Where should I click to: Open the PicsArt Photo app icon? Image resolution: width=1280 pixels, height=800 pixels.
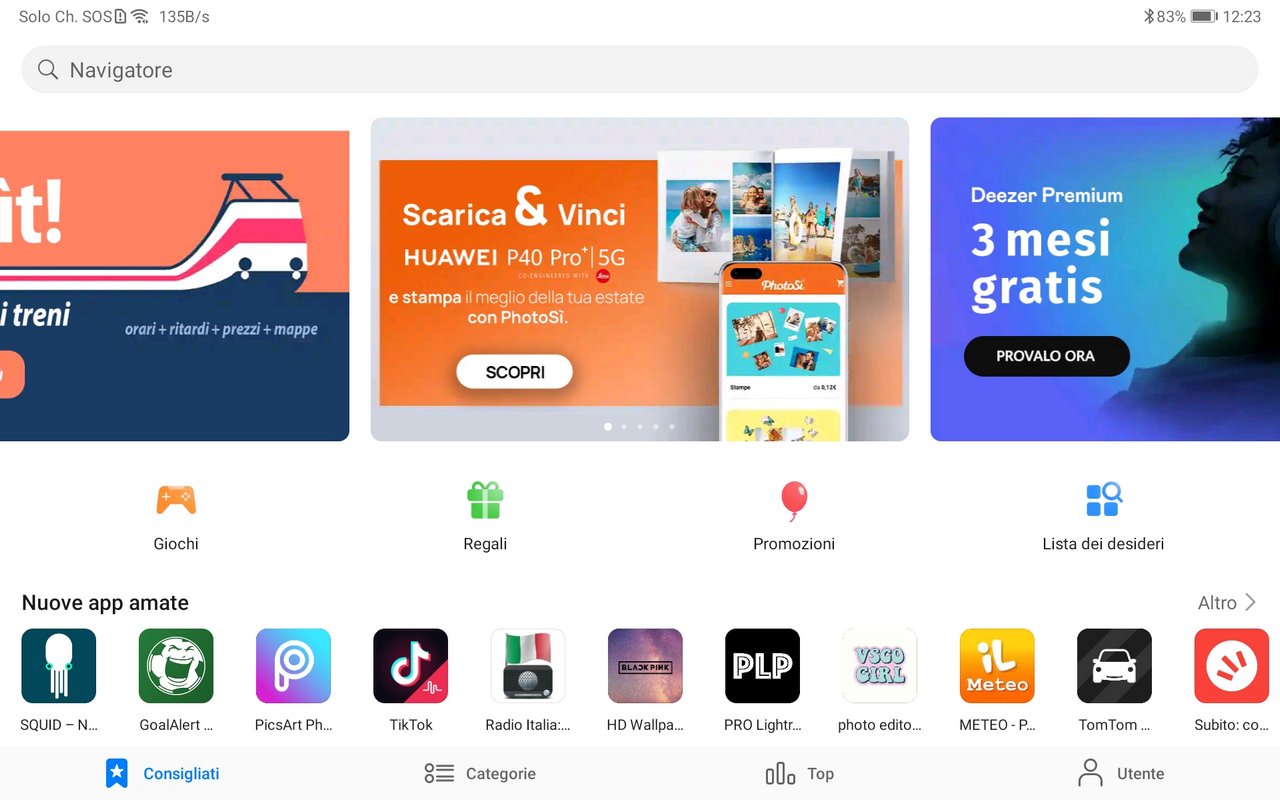click(x=293, y=666)
